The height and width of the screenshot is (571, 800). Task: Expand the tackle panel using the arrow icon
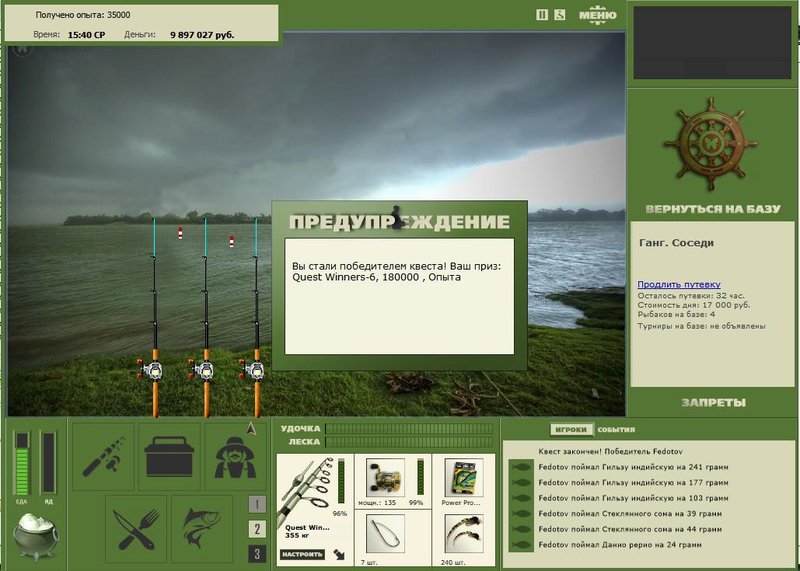(x=339, y=554)
